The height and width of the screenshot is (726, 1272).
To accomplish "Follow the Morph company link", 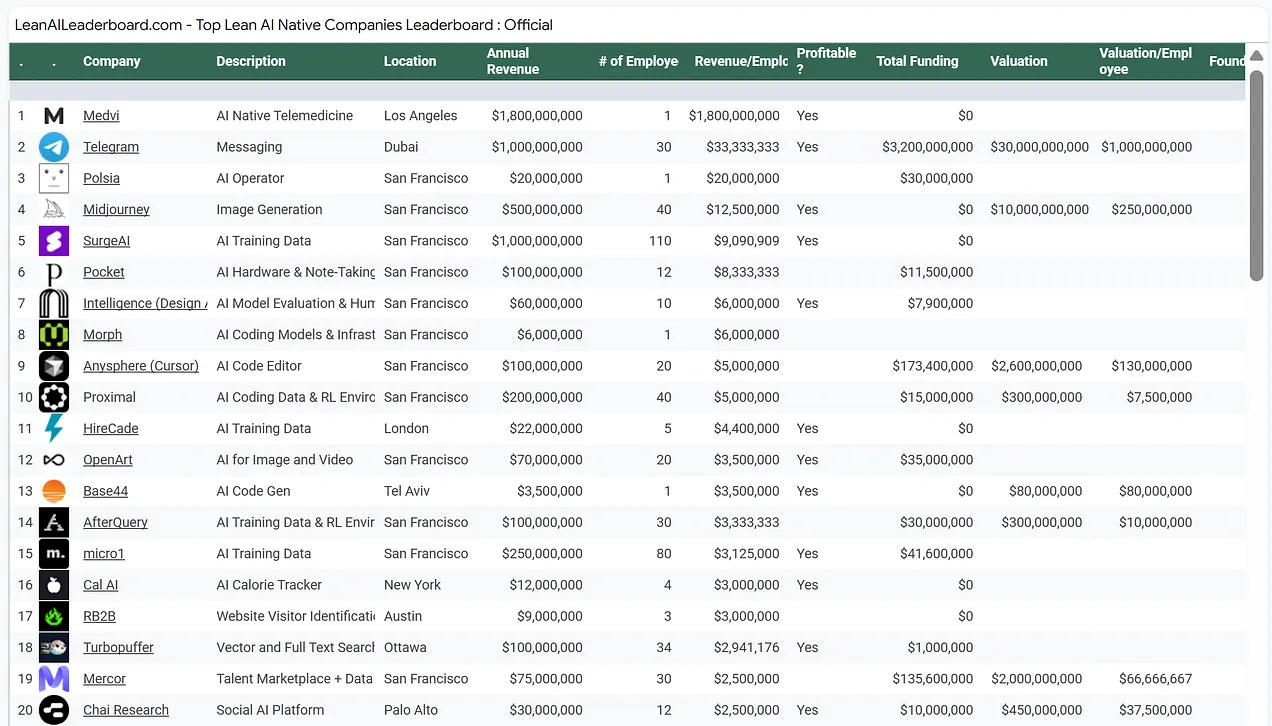I will click(102, 334).
